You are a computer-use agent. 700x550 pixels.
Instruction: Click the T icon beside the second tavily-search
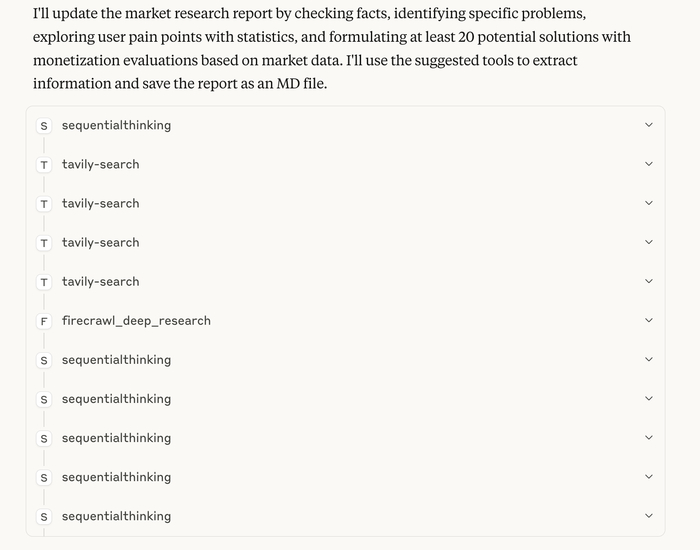pos(44,204)
